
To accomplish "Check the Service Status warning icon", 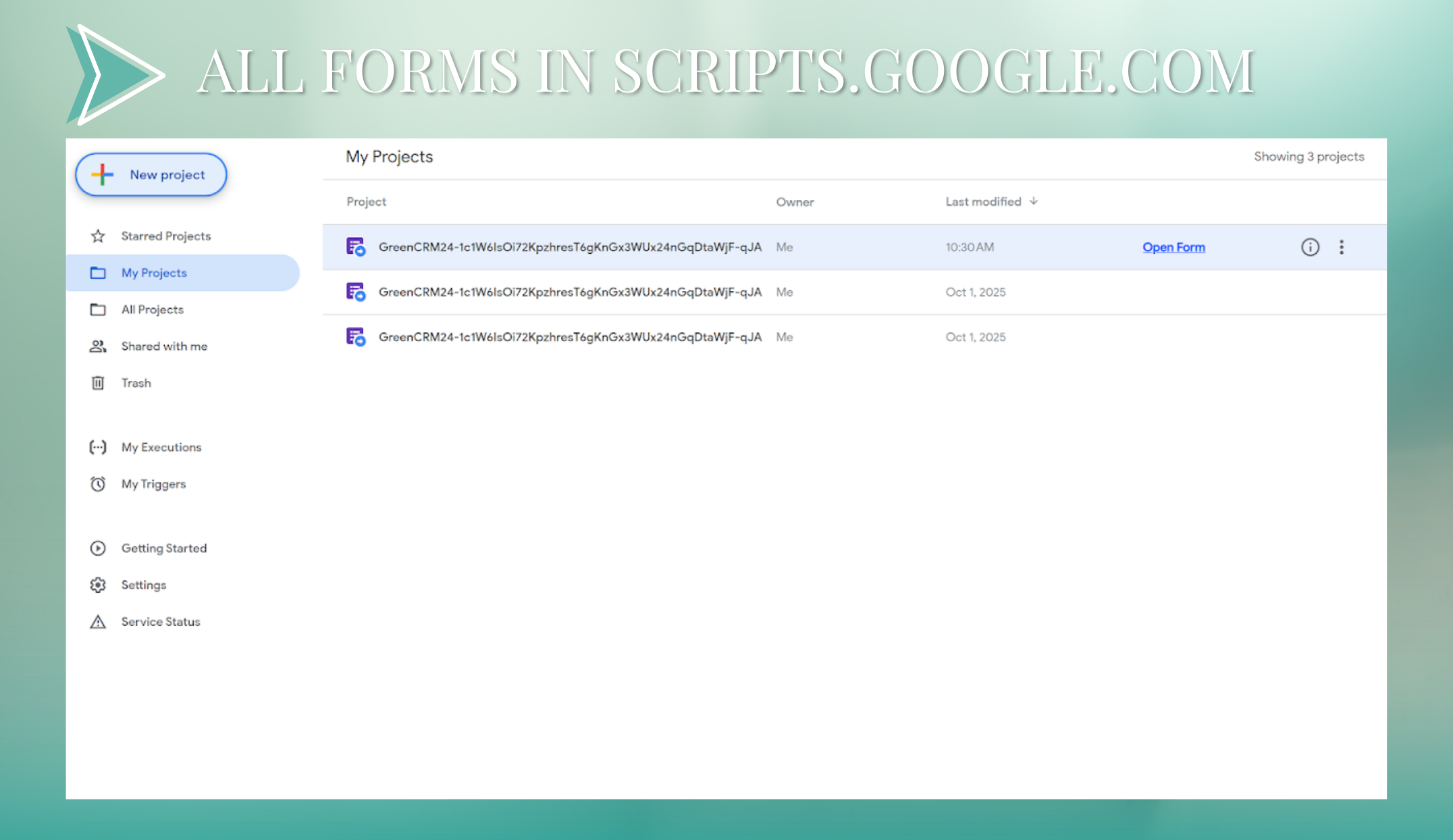I will 98,621.
